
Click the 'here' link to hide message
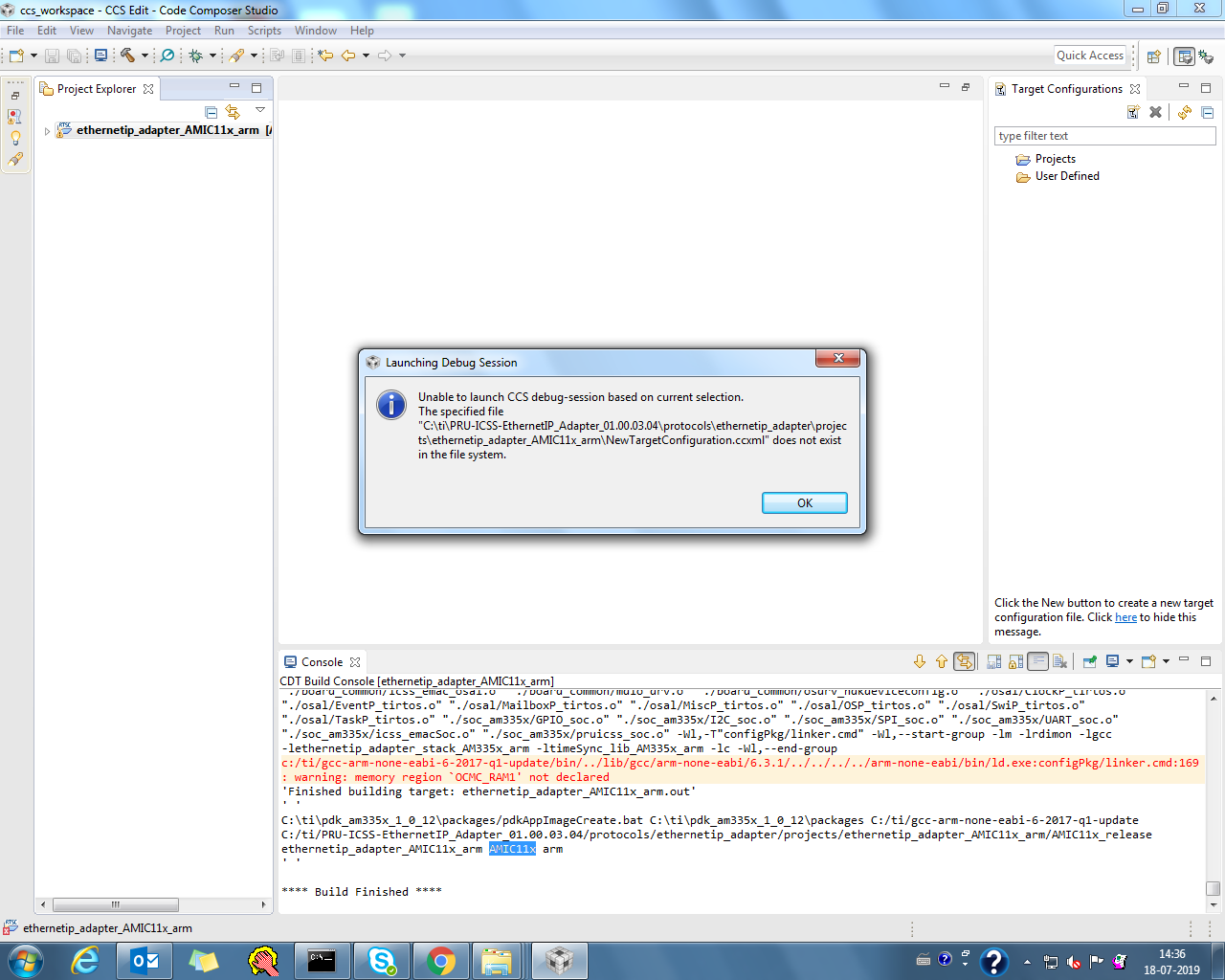(x=1125, y=617)
